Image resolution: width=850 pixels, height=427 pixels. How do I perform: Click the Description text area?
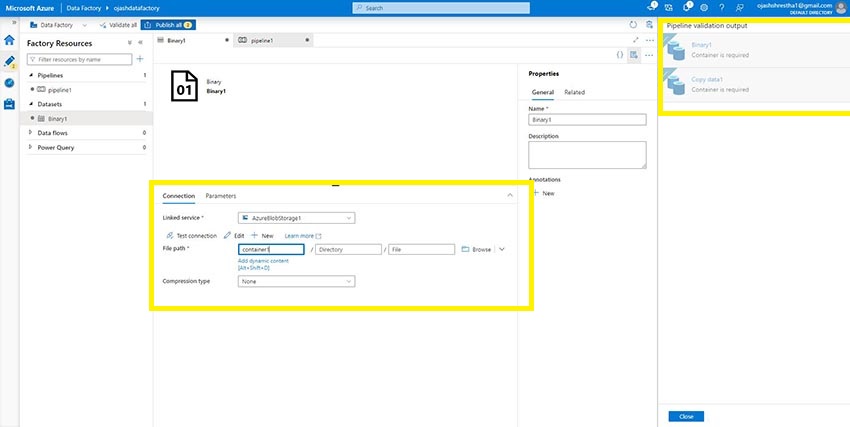pos(587,155)
